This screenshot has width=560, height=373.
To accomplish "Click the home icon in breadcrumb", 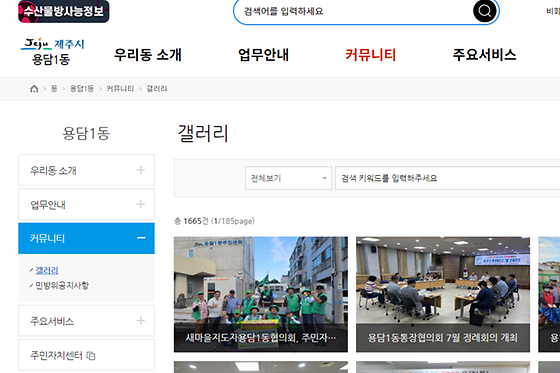I will click(x=34, y=89).
